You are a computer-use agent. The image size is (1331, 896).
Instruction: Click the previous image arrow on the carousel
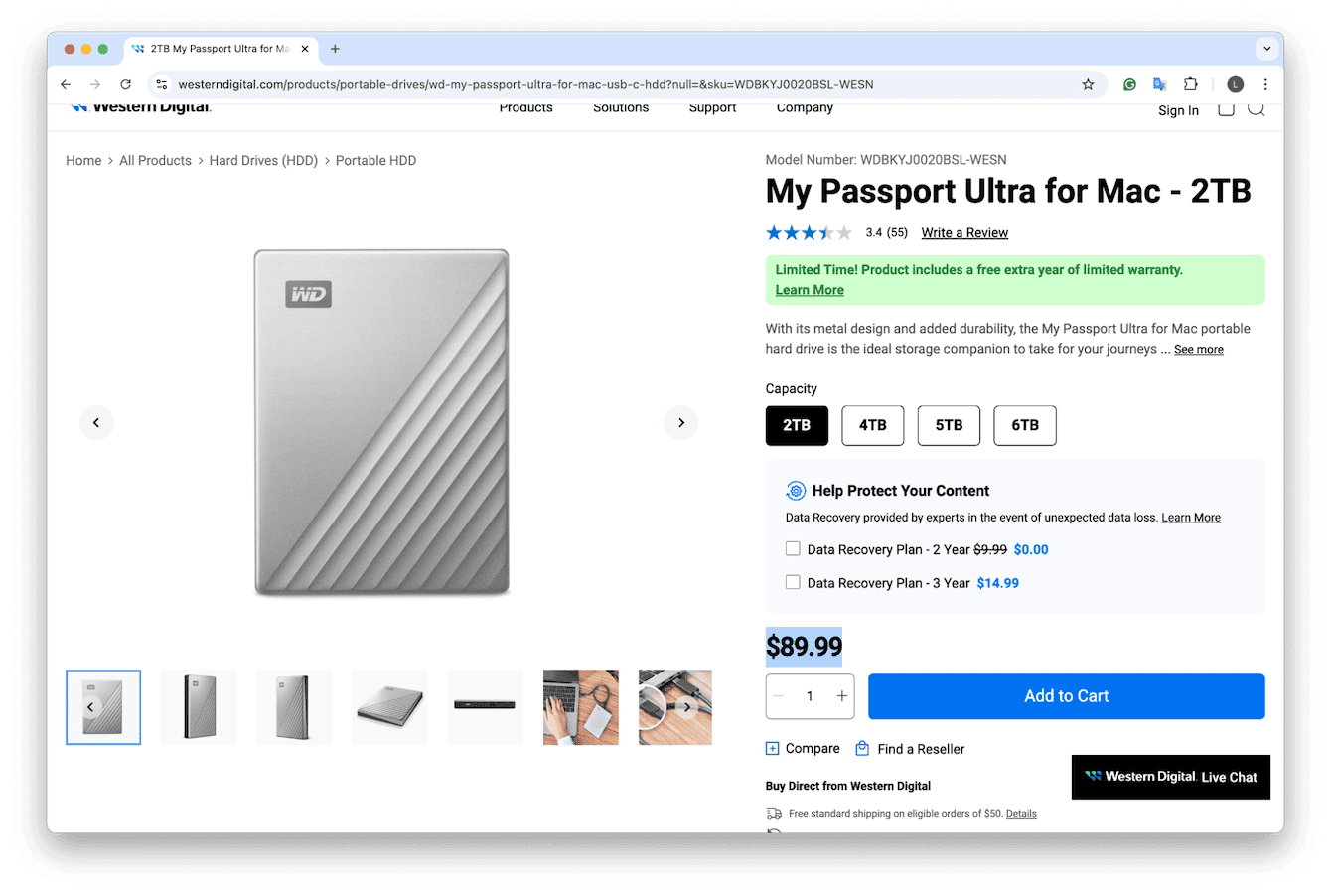(x=96, y=422)
